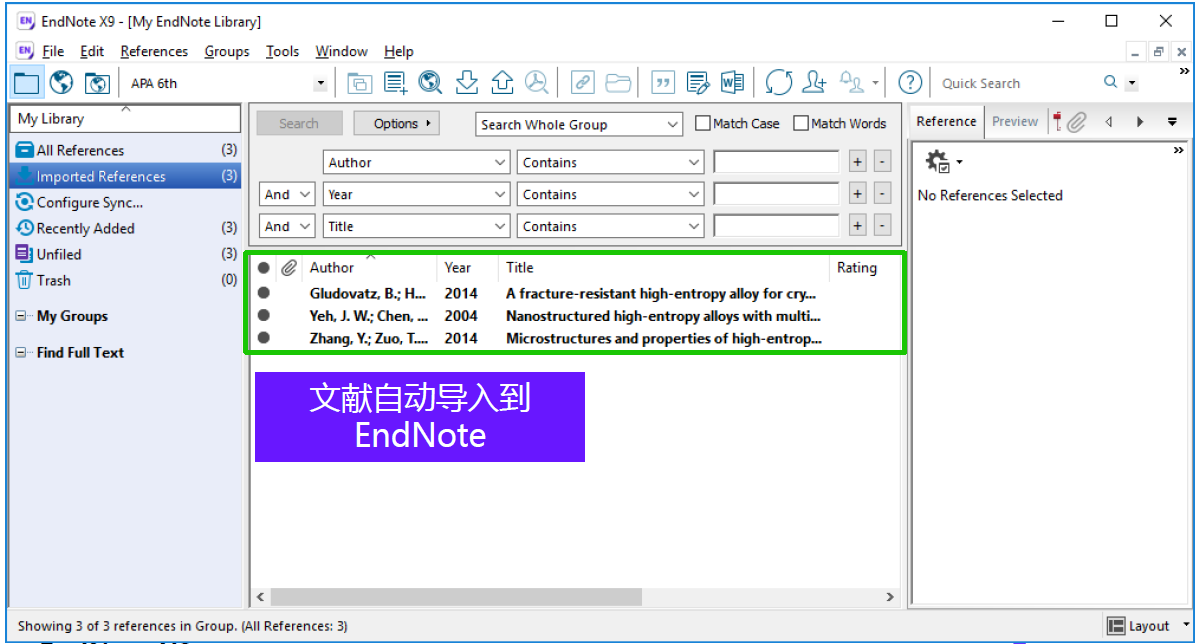Click Open Link toolbar icon
The height and width of the screenshot is (644, 1199).
(x=582, y=83)
